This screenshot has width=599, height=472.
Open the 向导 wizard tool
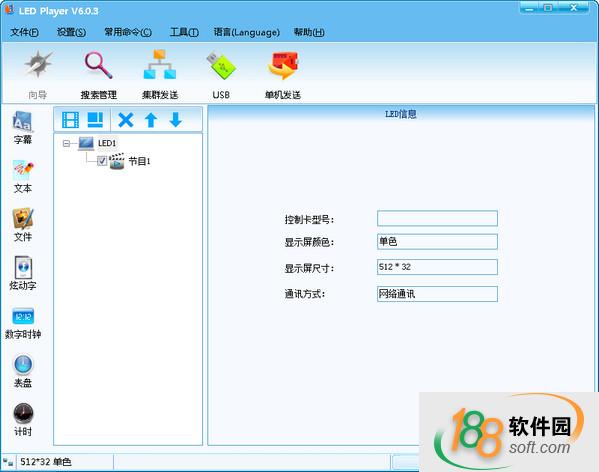[37, 74]
